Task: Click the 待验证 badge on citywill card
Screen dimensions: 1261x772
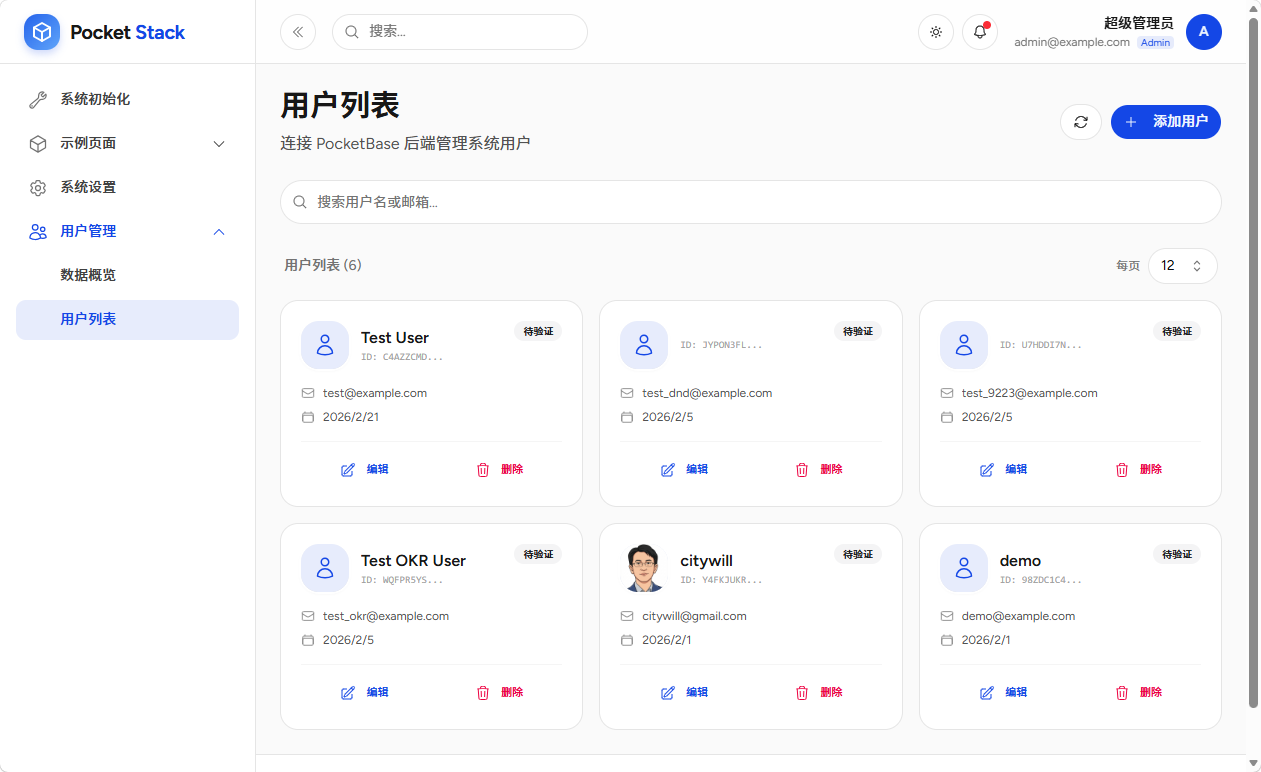Action: (x=858, y=554)
